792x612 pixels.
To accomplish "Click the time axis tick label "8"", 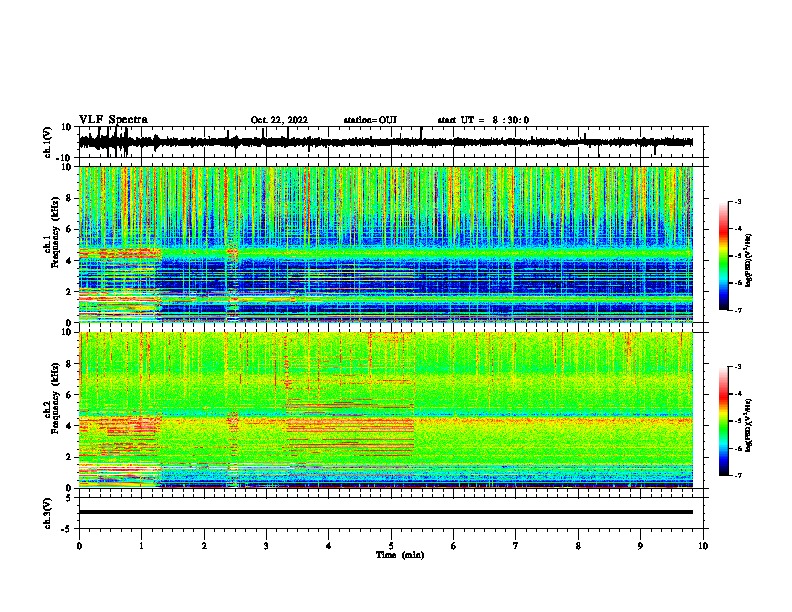I will click(578, 546).
